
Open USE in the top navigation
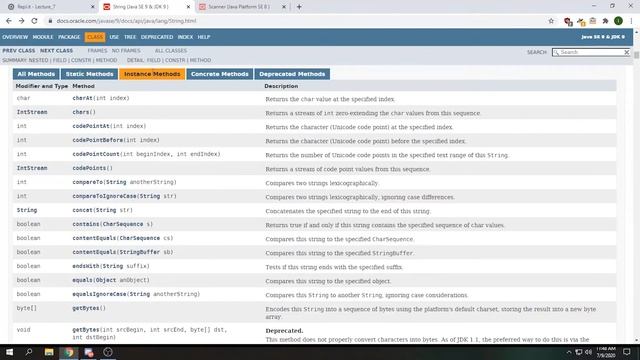tap(114, 37)
